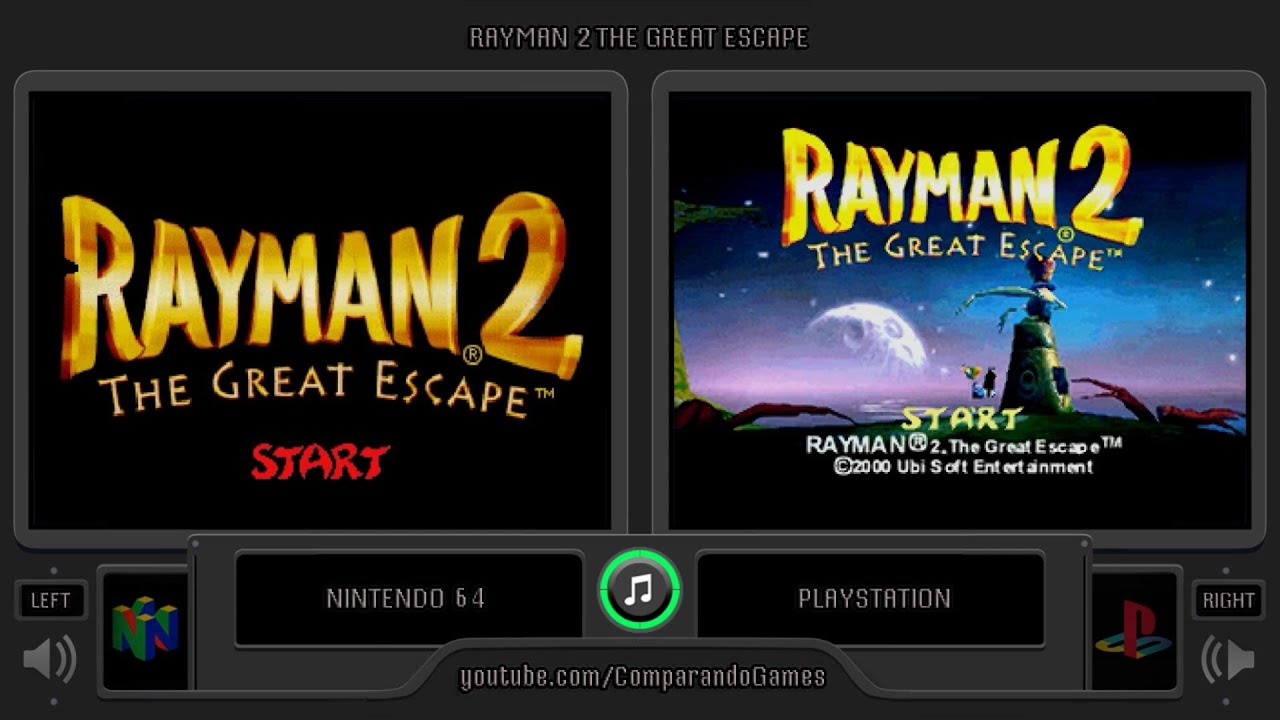Click the PLAYSTATION label panel
This screenshot has width=1280, height=720.
872,599
